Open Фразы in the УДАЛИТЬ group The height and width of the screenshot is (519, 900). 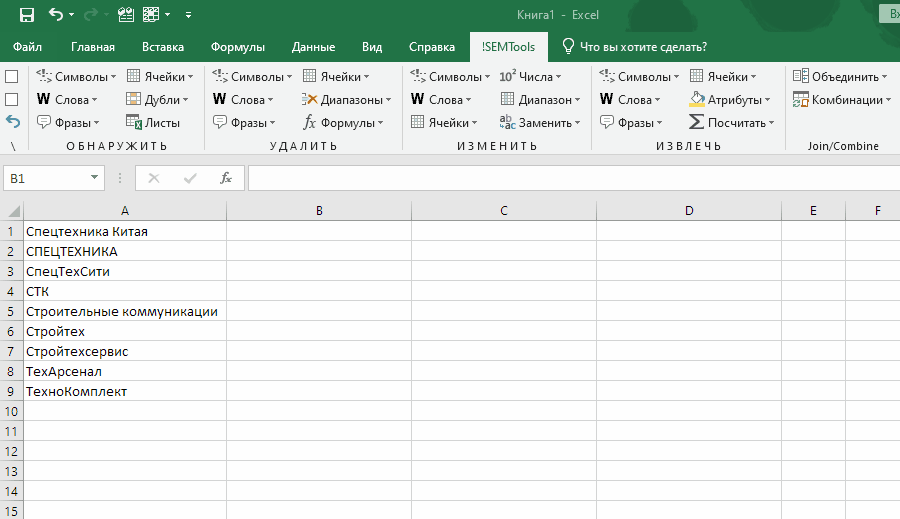pyautogui.click(x=244, y=122)
